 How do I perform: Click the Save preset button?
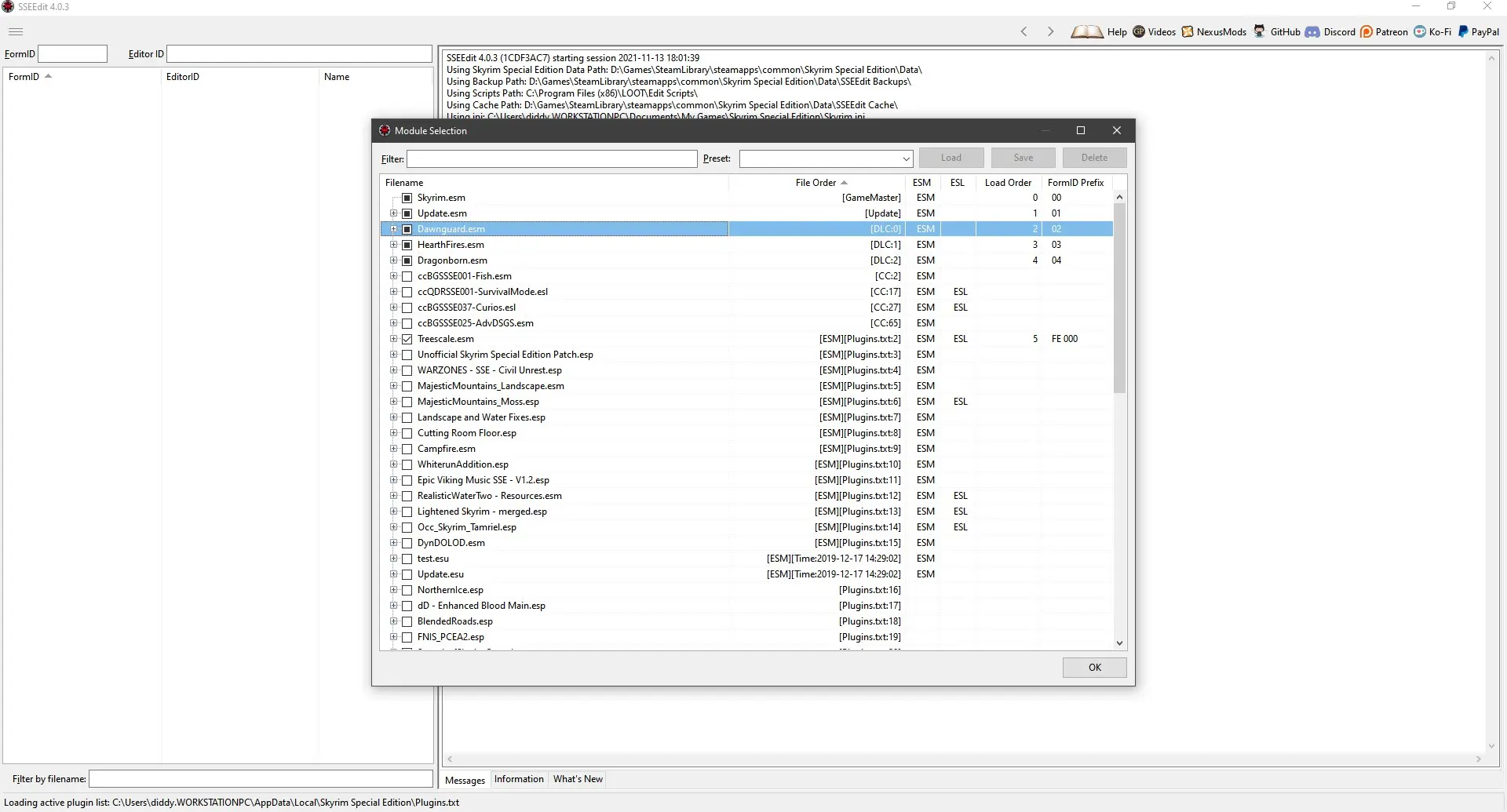coord(1023,158)
